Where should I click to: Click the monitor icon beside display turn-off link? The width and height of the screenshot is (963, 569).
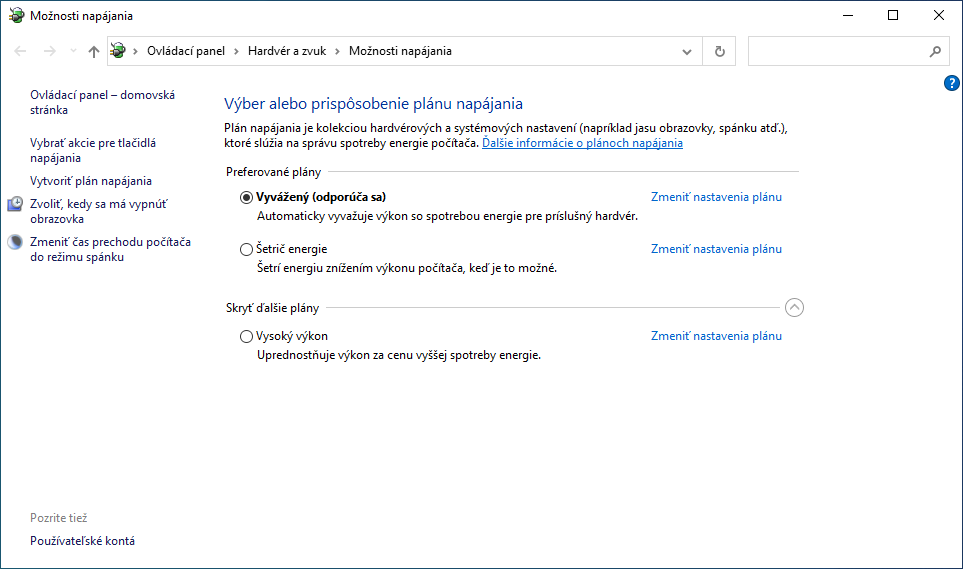pos(15,204)
